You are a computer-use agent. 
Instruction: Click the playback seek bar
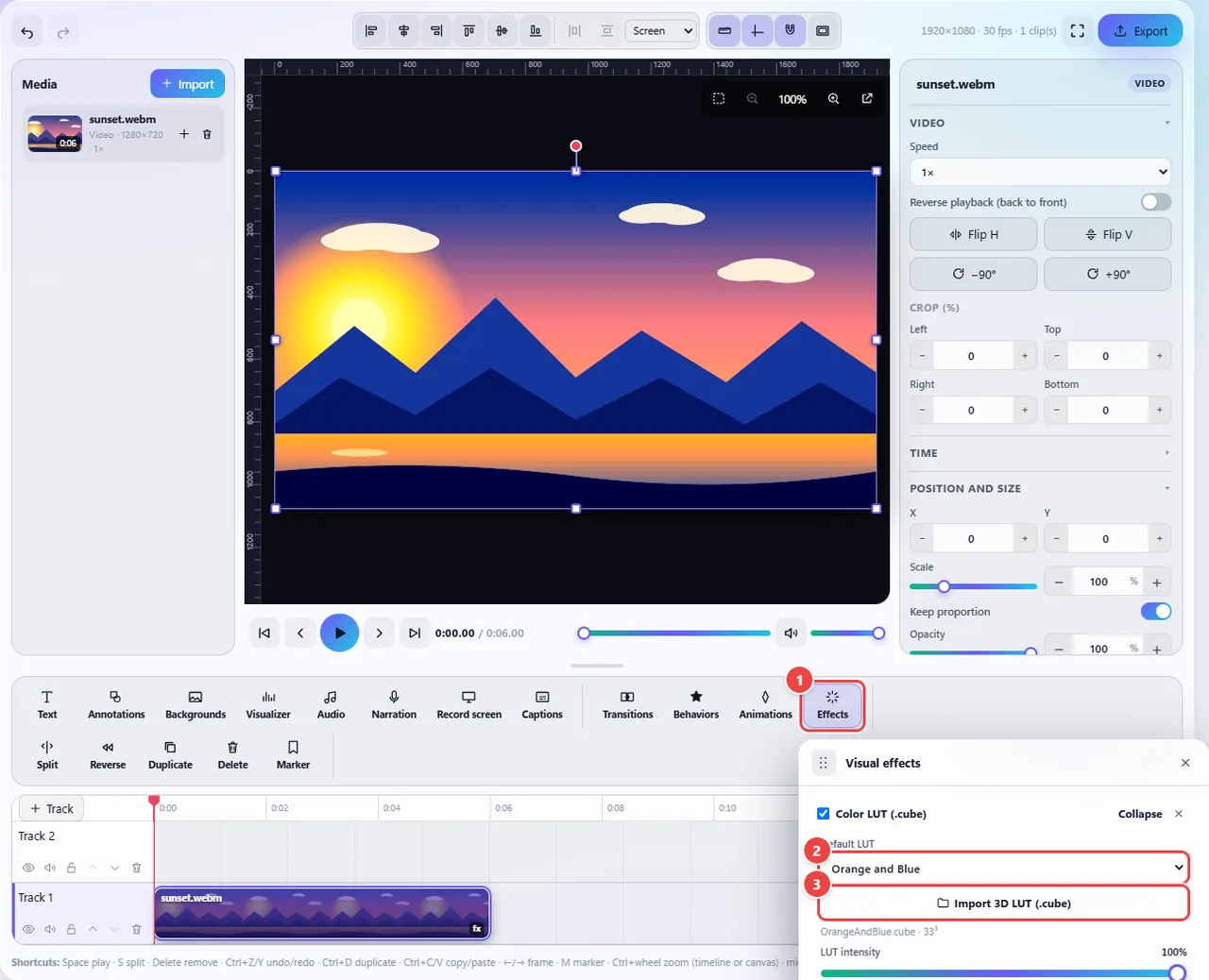click(675, 634)
